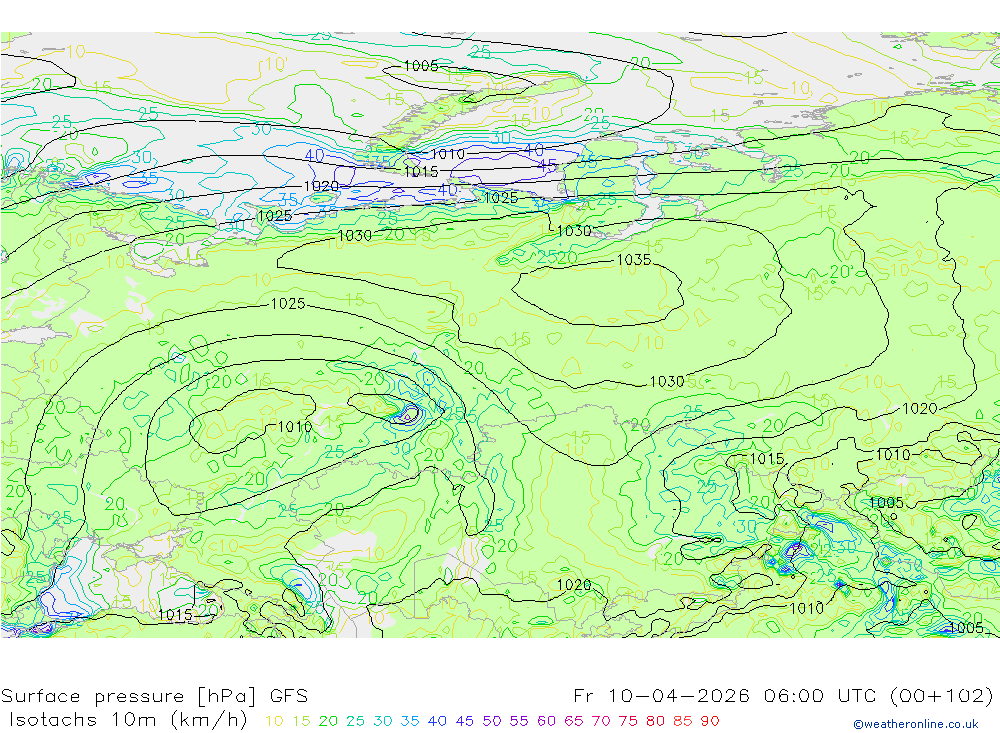Click the 'Isotachs 10m (km/h)' legend label

pos(128,720)
